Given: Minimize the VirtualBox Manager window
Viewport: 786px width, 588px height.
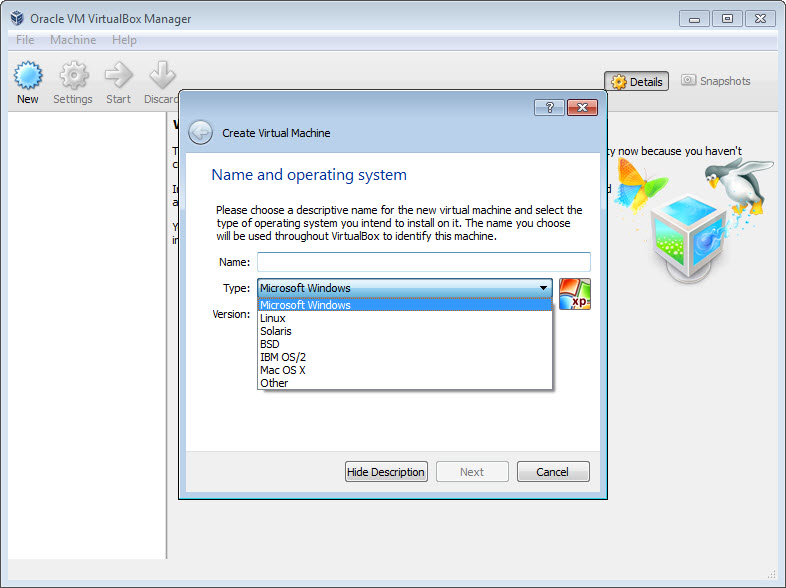Looking at the screenshot, I should pyautogui.click(x=694, y=19).
